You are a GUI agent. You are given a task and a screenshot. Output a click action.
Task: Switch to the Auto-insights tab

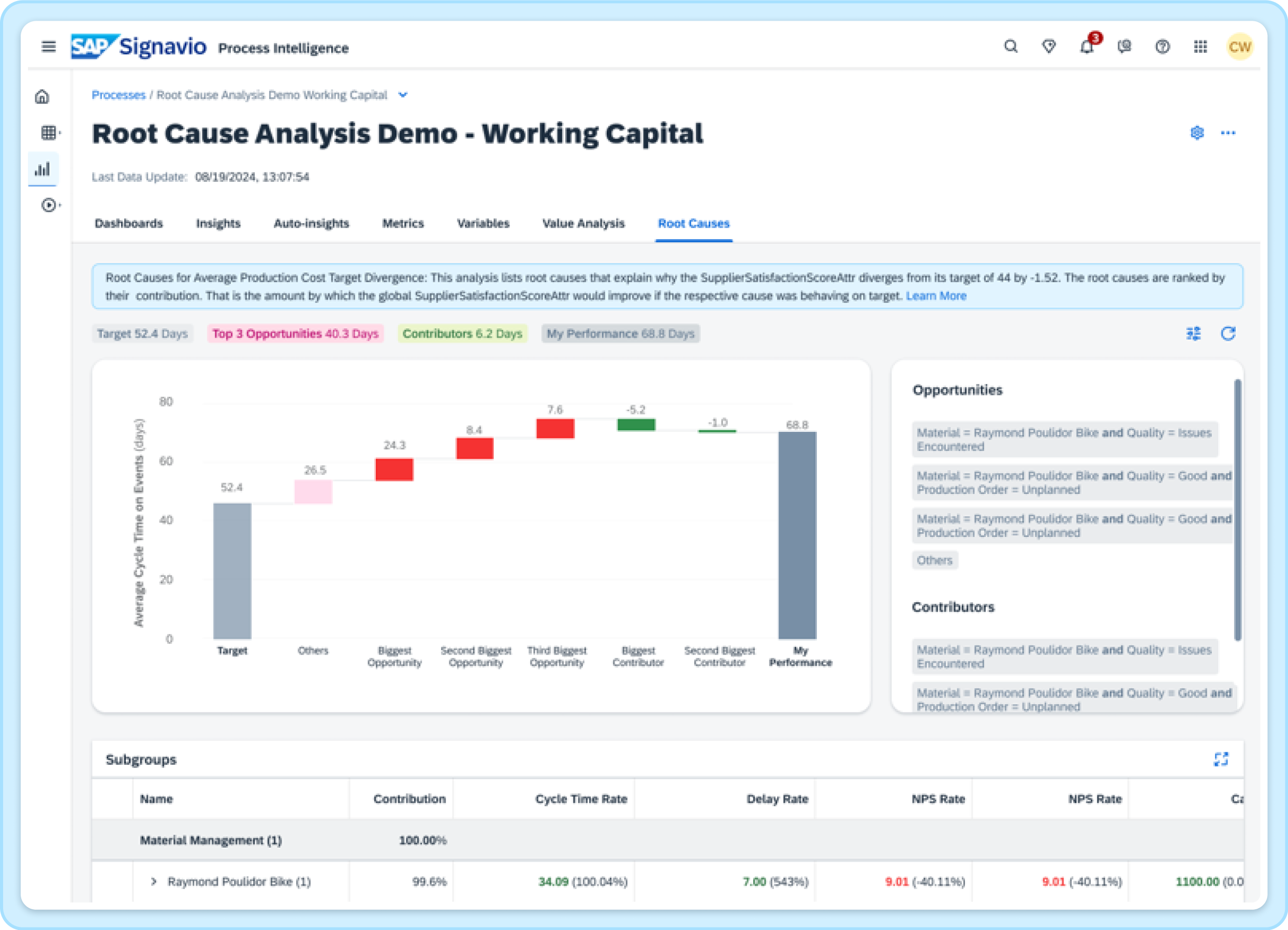coord(311,223)
